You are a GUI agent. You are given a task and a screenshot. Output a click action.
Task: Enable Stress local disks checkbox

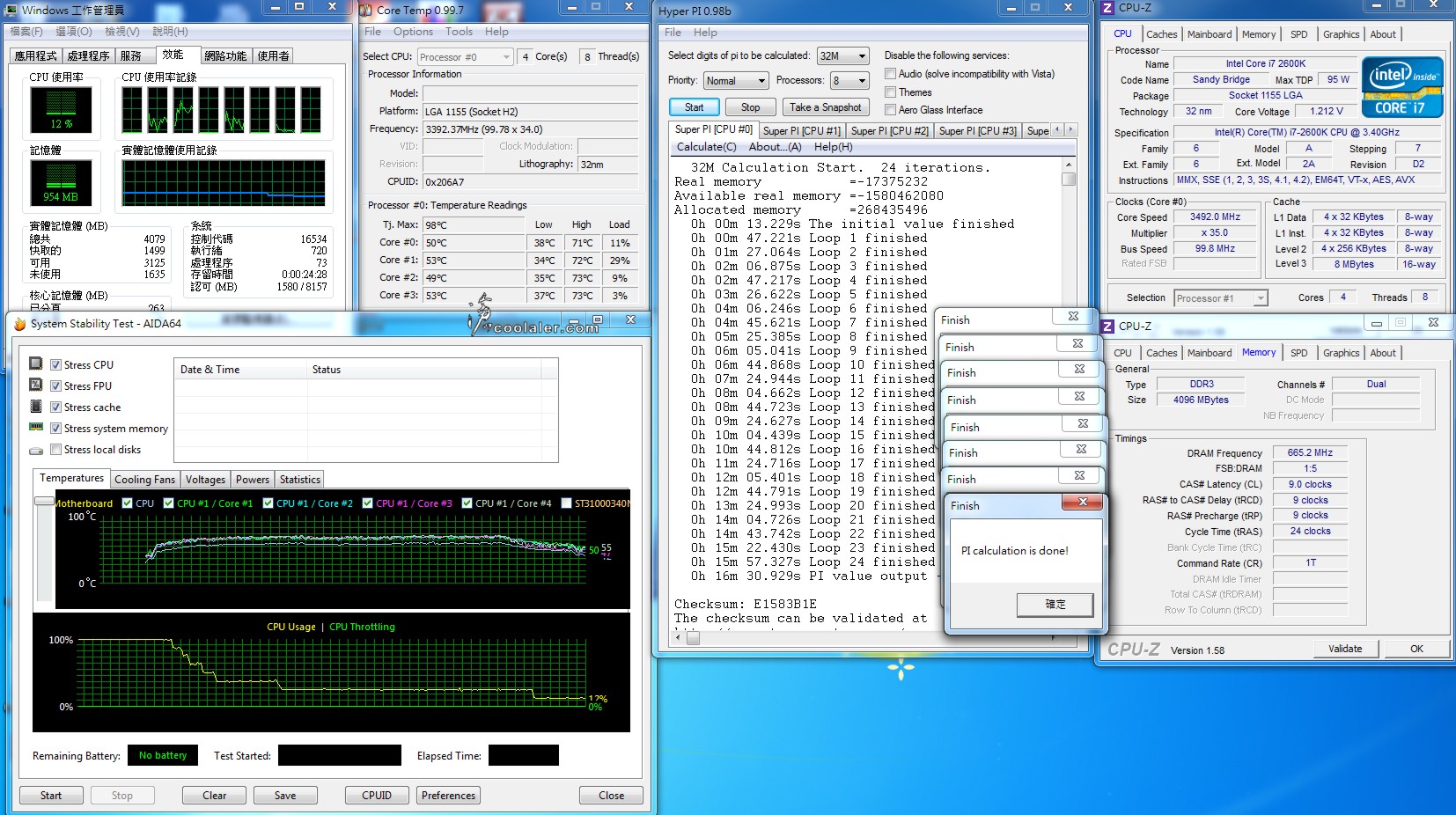tap(56, 450)
